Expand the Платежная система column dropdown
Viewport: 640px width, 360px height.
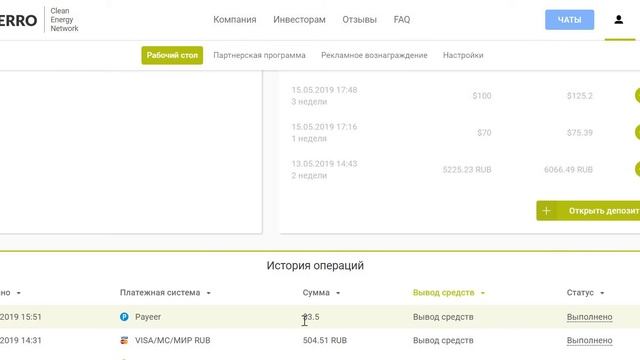208,293
